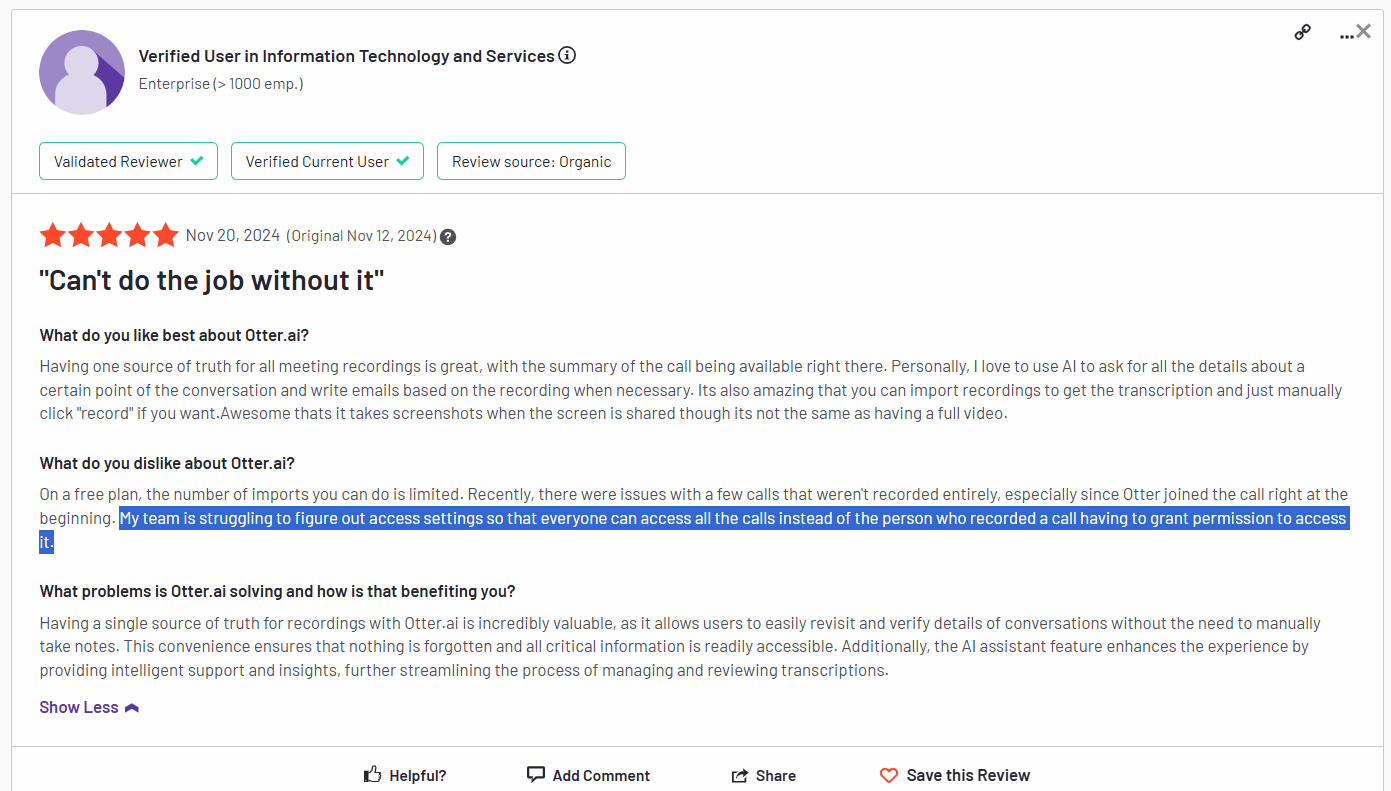Click the question mark icon next to original date

pos(448,237)
